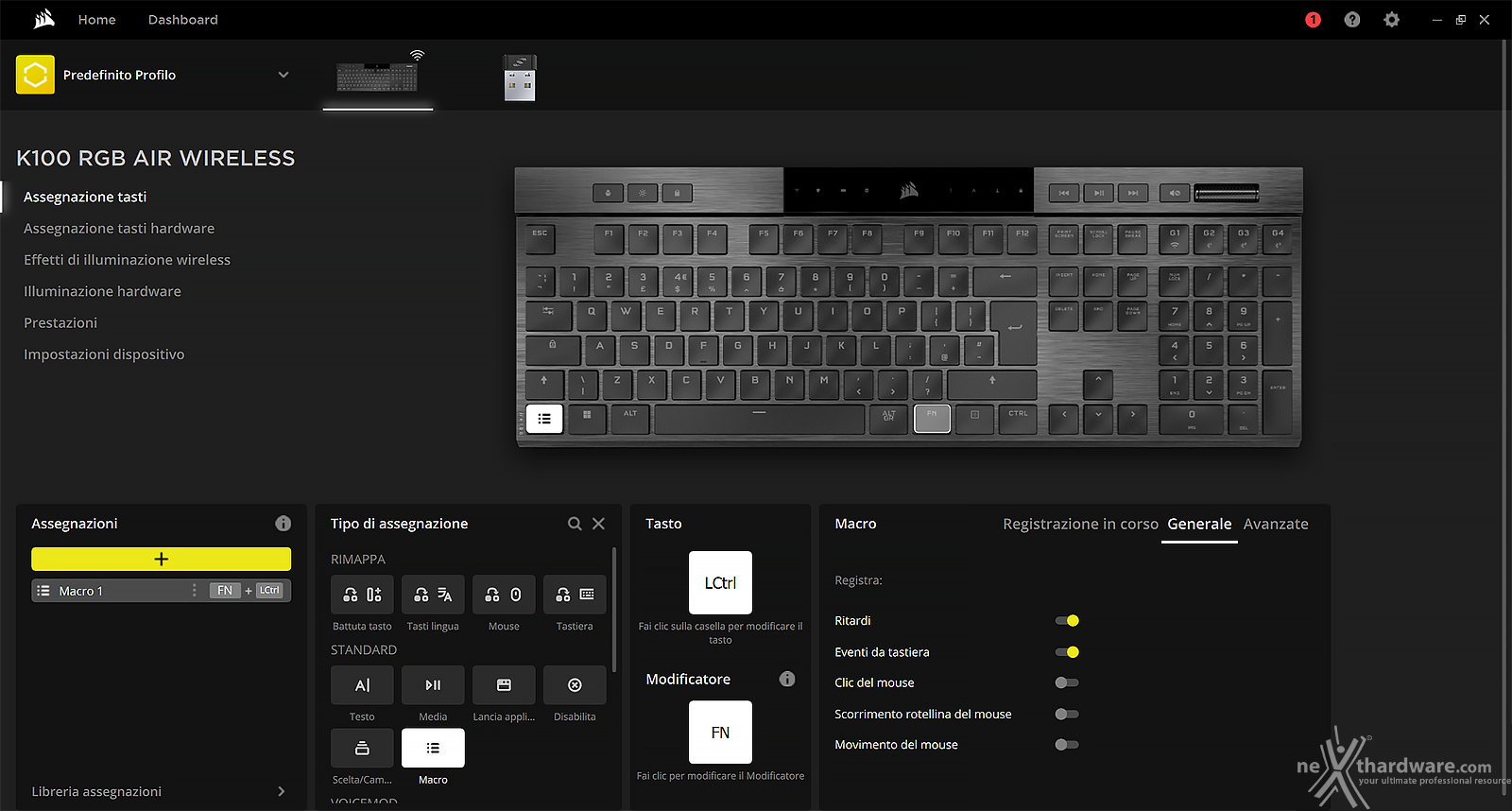Viewport: 1512px width, 811px height.
Task: Enable Scorrimento rotellina del mouse switch
Action: [1067, 715]
